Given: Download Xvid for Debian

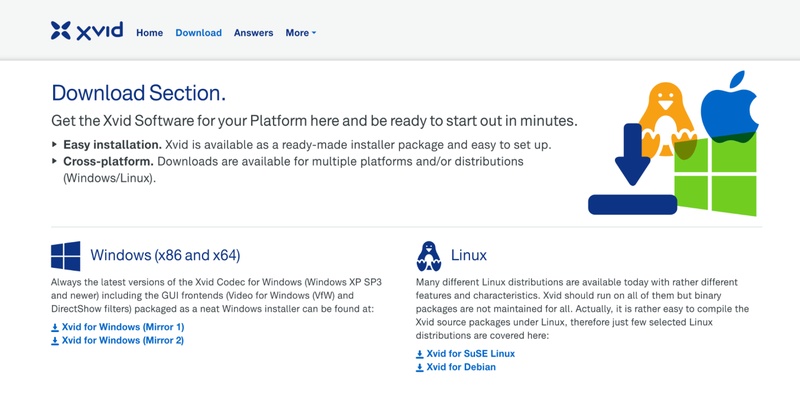Looking at the screenshot, I should (461, 367).
